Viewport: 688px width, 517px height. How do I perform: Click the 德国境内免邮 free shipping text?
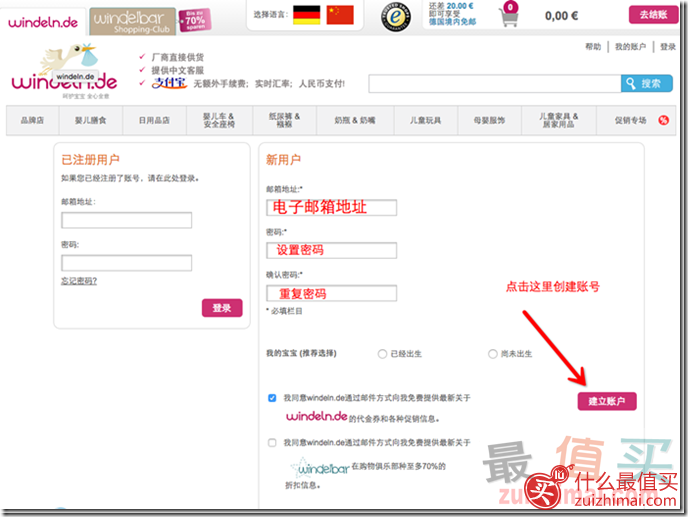(x=452, y=22)
